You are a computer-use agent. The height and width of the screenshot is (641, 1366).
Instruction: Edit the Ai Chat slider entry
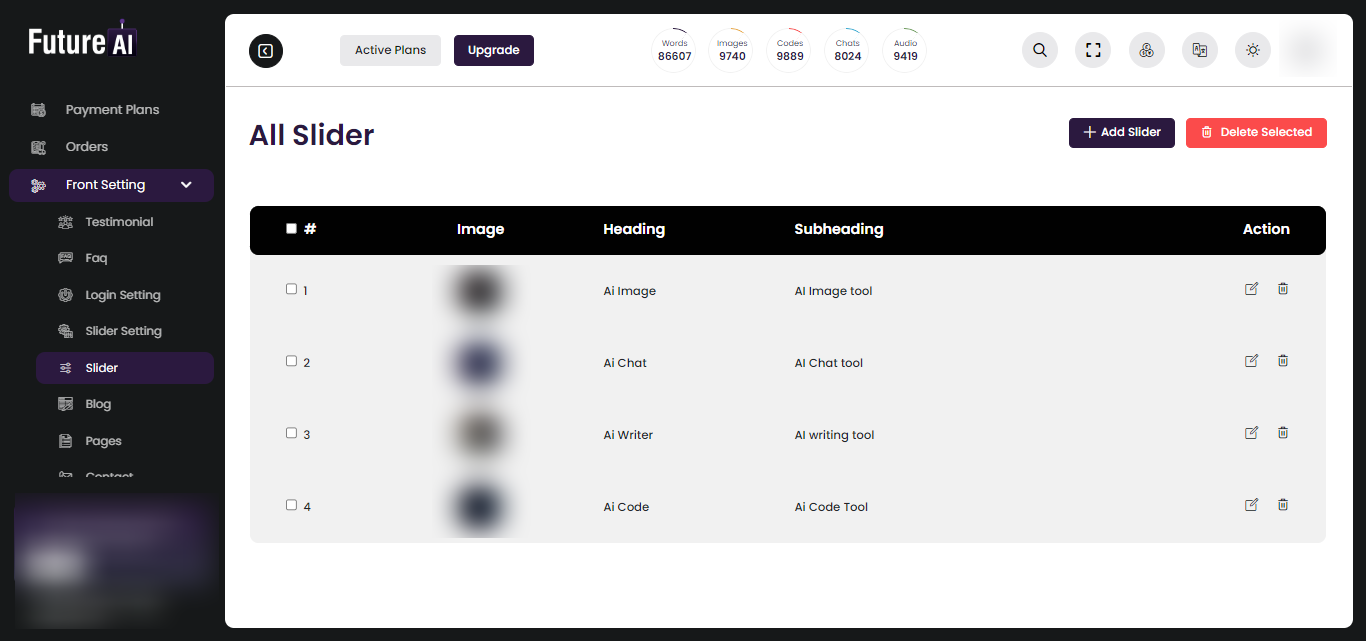pos(1251,360)
